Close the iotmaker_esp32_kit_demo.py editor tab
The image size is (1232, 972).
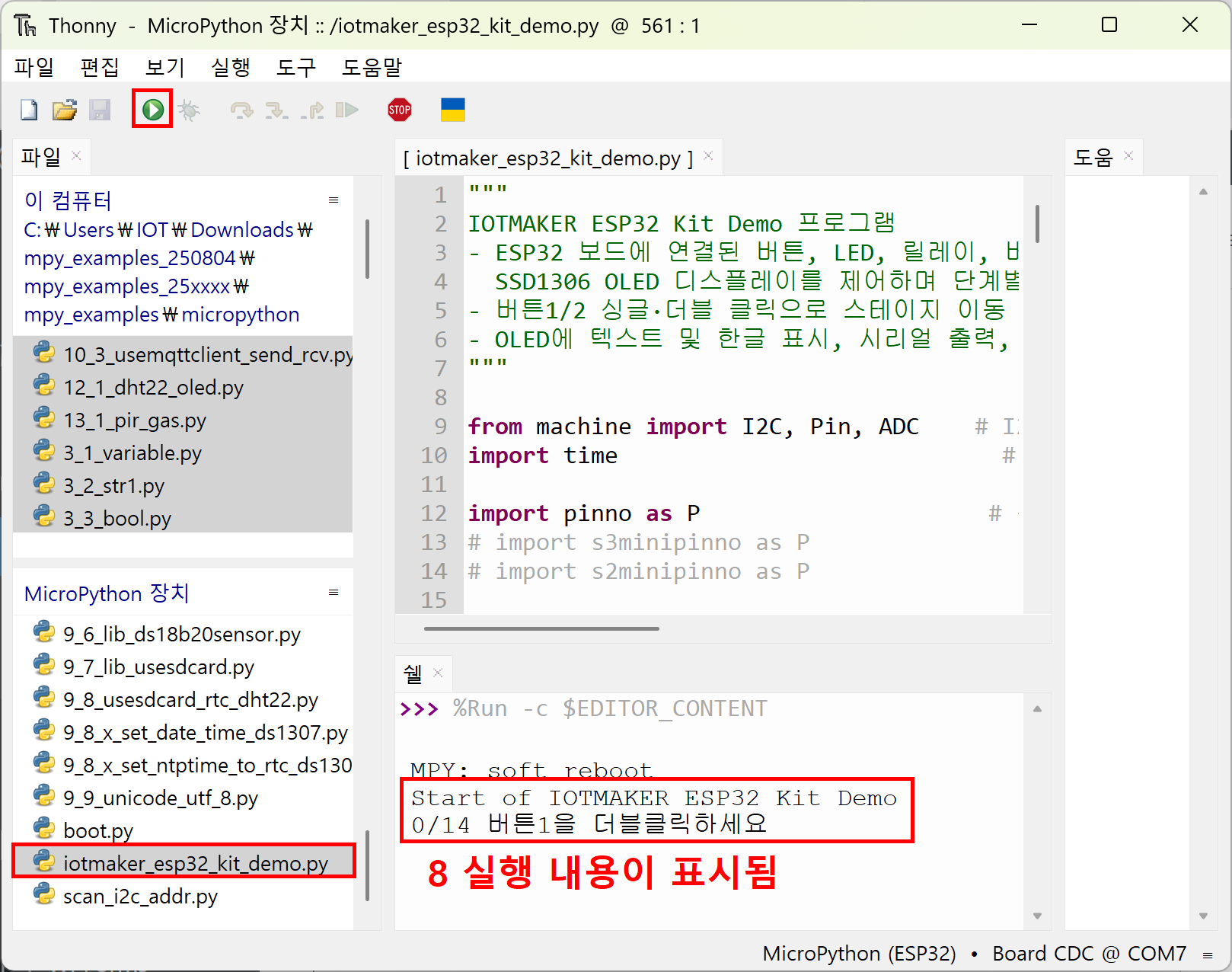point(708,156)
